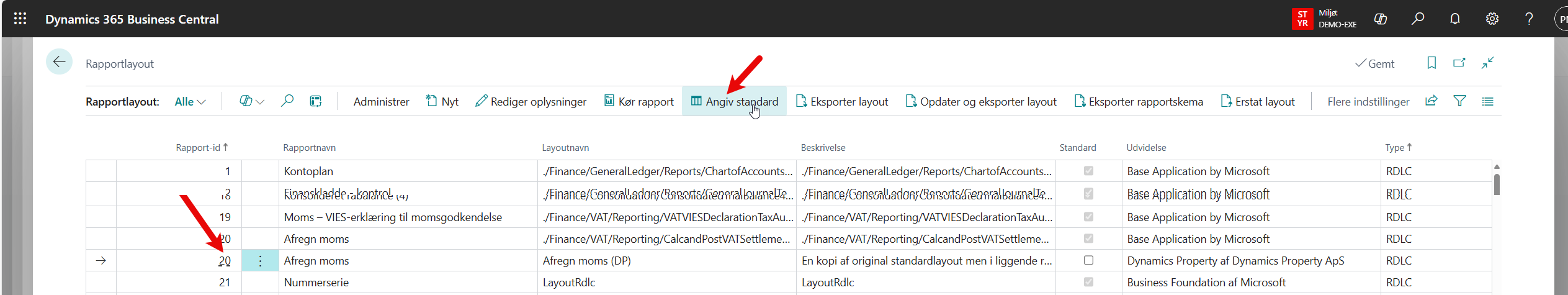Click Standard checkbox for Afregn moms Base Application row
1568x295 pixels.
tap(1088, 238)
